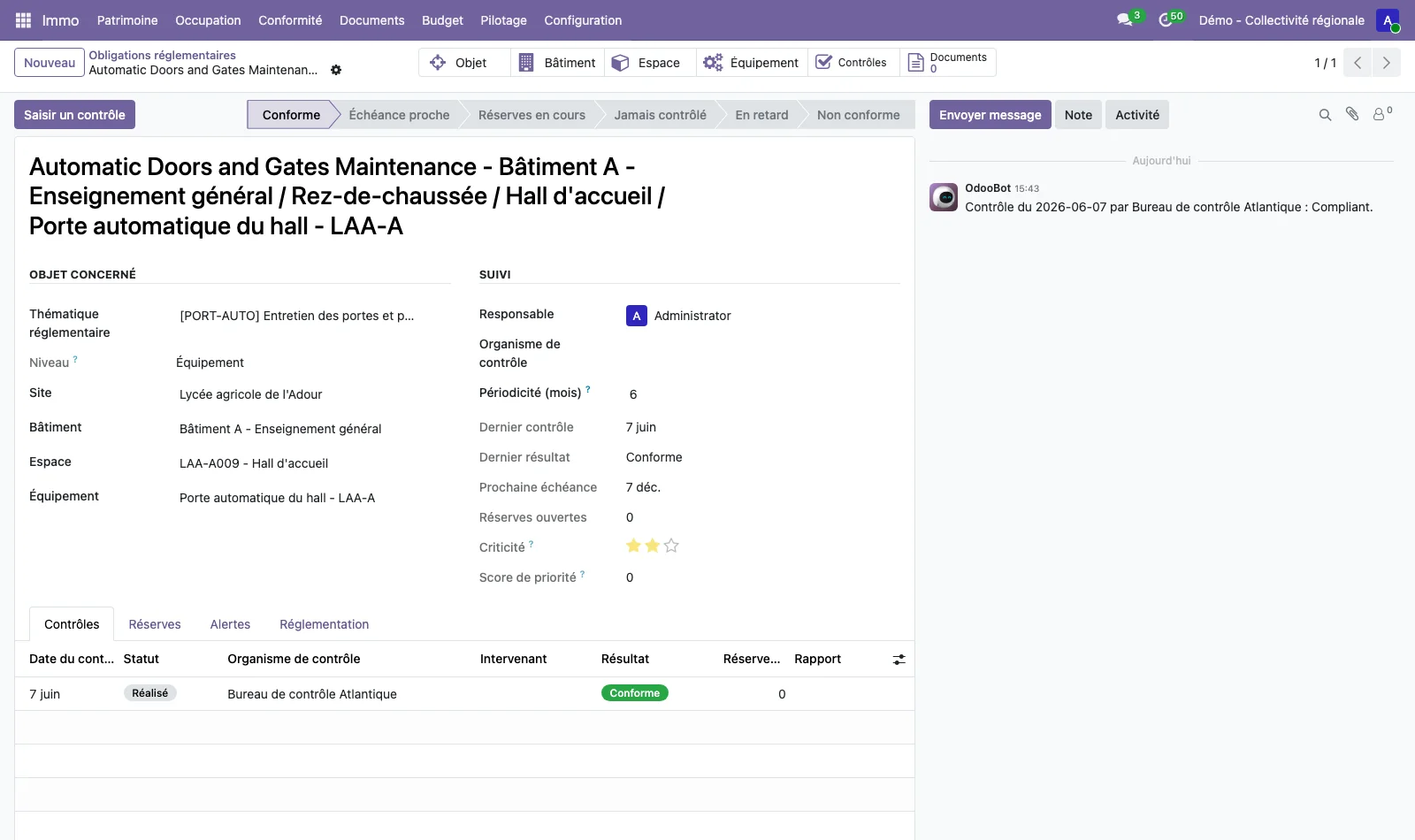Open the Pilotage menu
This screenshot has height=840, width=1415.
tap(503, 20)
